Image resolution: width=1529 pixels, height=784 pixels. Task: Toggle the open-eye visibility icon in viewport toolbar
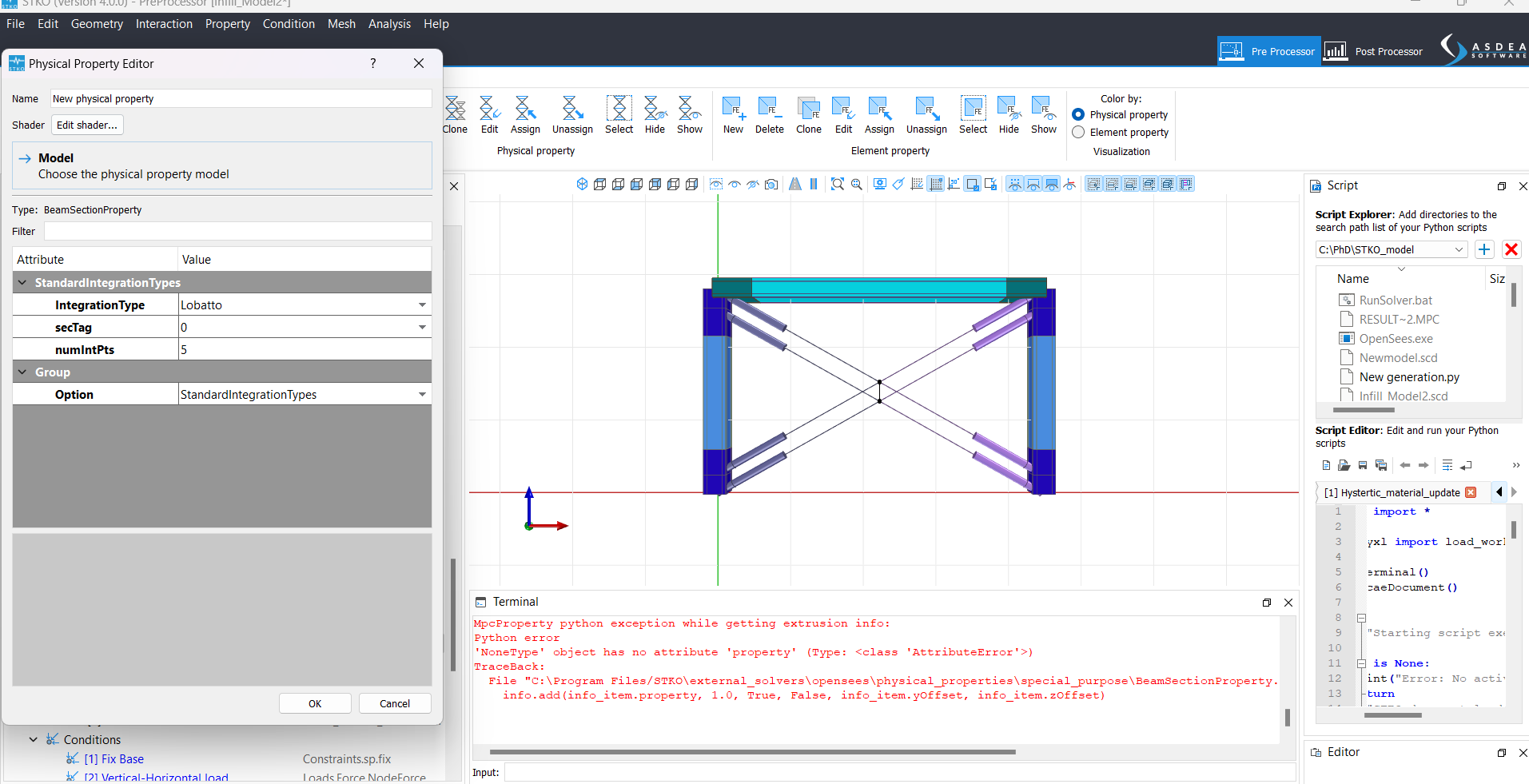[x=735, y=184]
